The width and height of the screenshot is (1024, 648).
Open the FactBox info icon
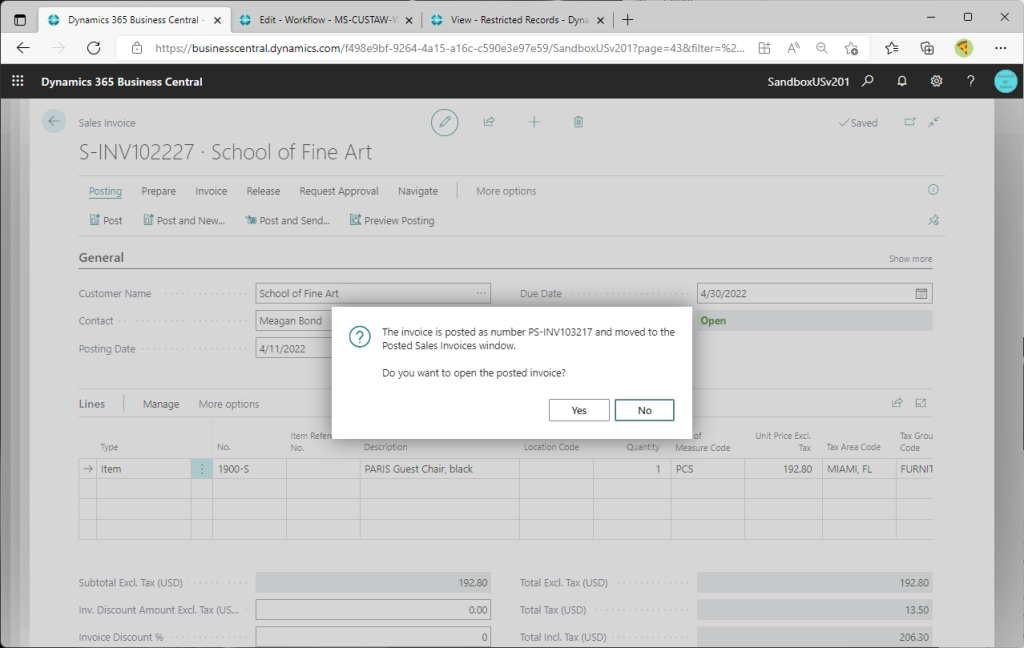coord(933,189)
